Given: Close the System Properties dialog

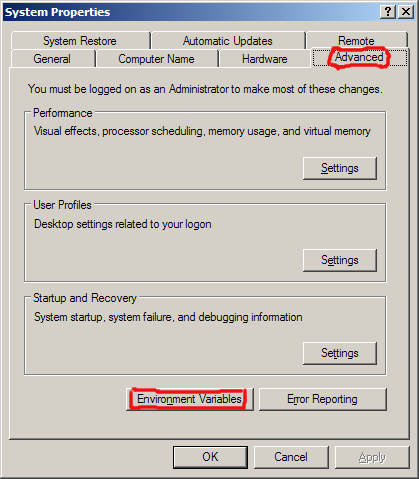Looking at the screenshot, I should click(x=406, y=12).
